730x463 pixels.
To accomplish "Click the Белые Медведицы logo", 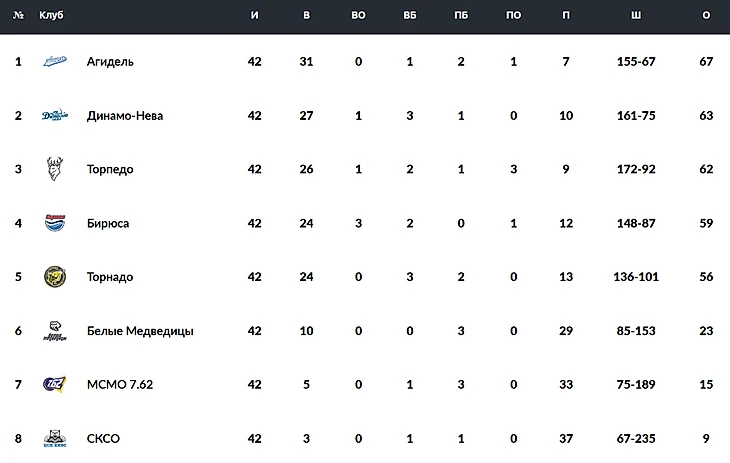I will (x=54, y=331).
